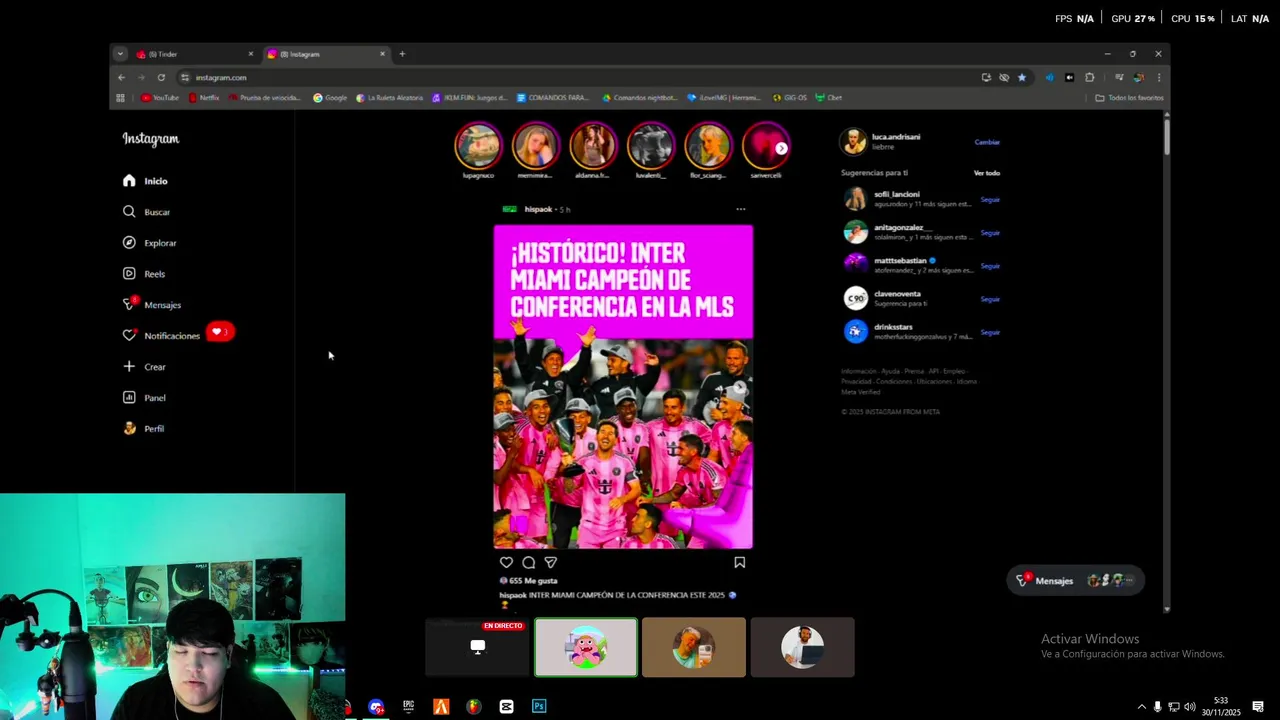Reload the page with refresh icon
Viewport: 1280px width, 720px height.
(161, 77)
